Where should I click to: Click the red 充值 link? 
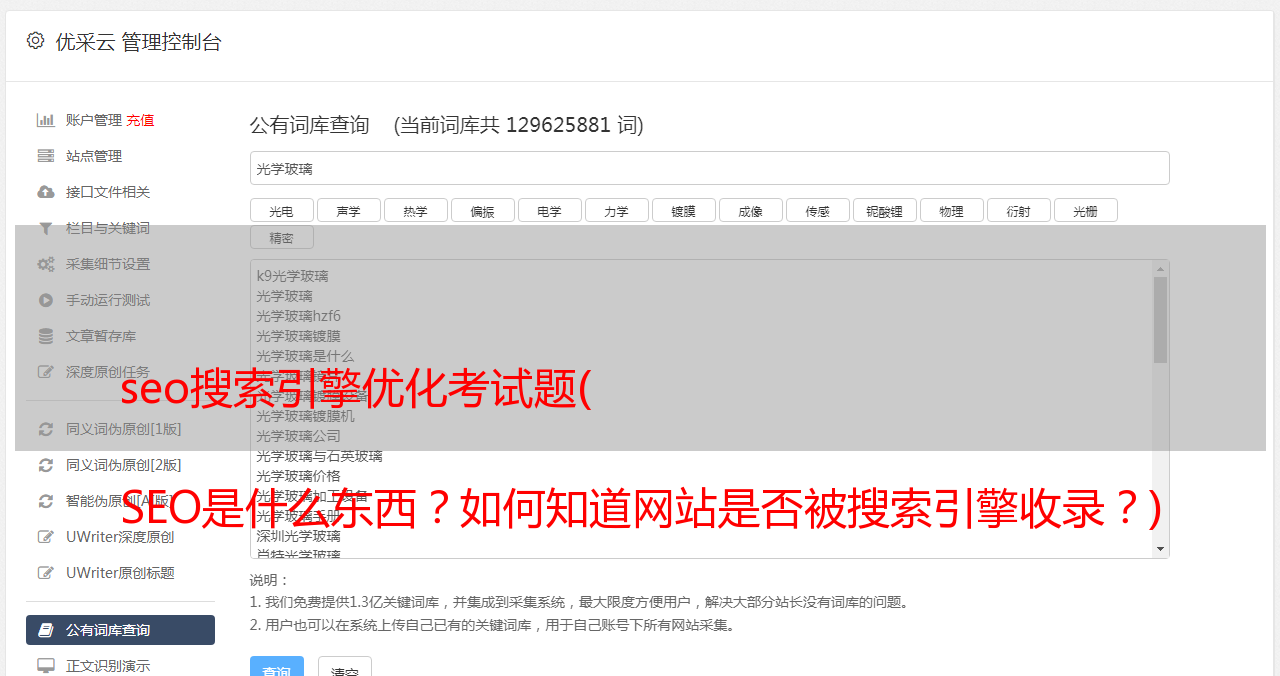(x=140, y=120)
